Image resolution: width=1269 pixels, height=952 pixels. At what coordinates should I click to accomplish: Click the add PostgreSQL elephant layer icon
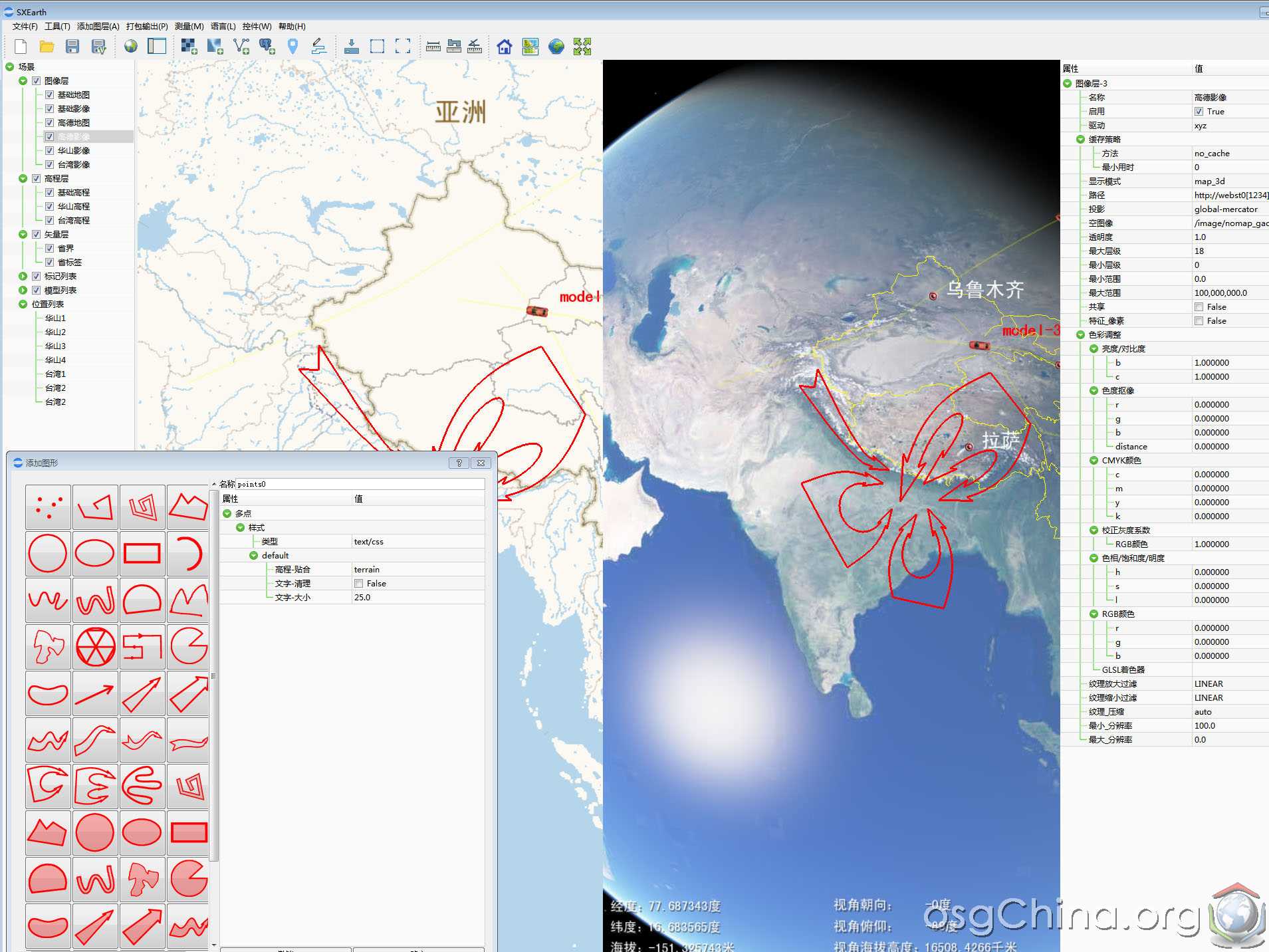pyautogui.click(x=267, y=46)
